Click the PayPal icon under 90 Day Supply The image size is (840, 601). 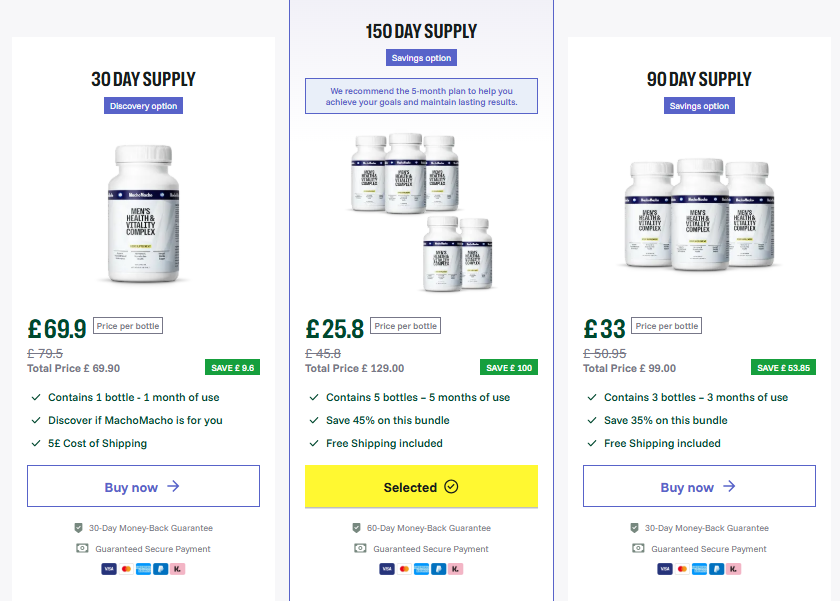pos(718,569)
